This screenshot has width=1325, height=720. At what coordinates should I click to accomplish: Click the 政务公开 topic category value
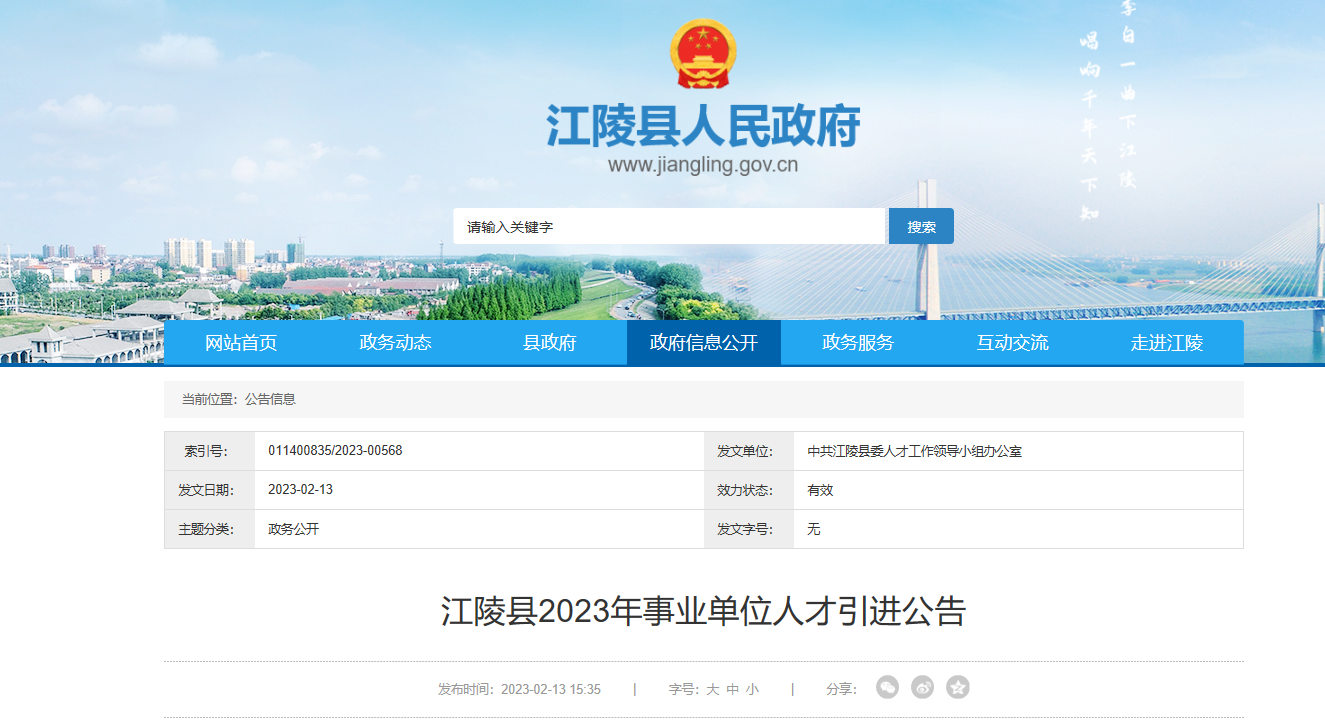(294, 529)
